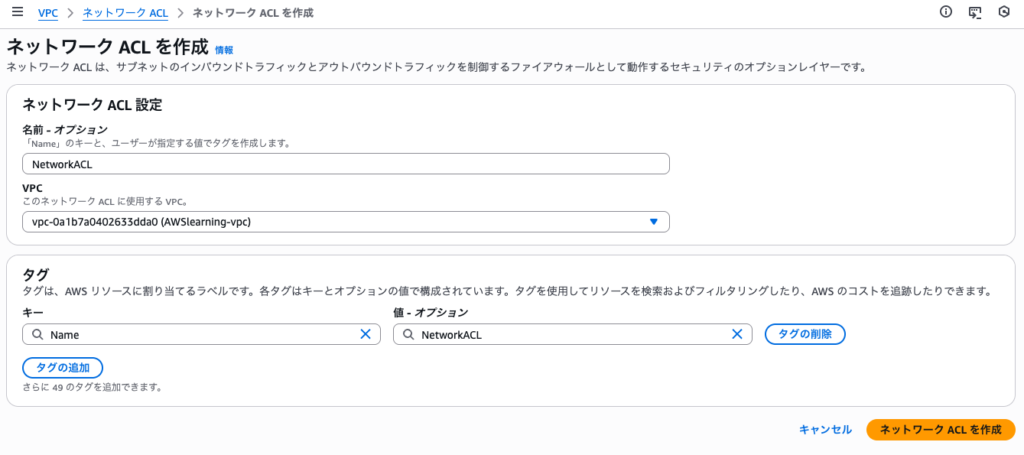
Task: Open the 情報 info link
Action: [224, 49]
